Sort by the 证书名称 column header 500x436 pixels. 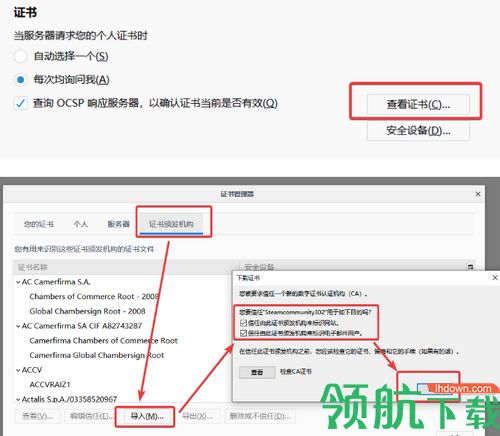coord(127,267)
